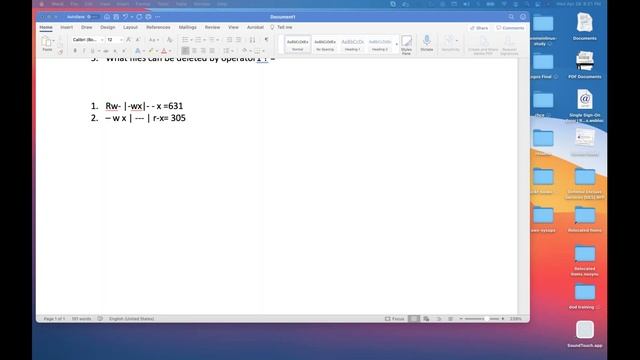
Task: Click the Comments button
Action: pyautogui.click(x=510, y=28)
